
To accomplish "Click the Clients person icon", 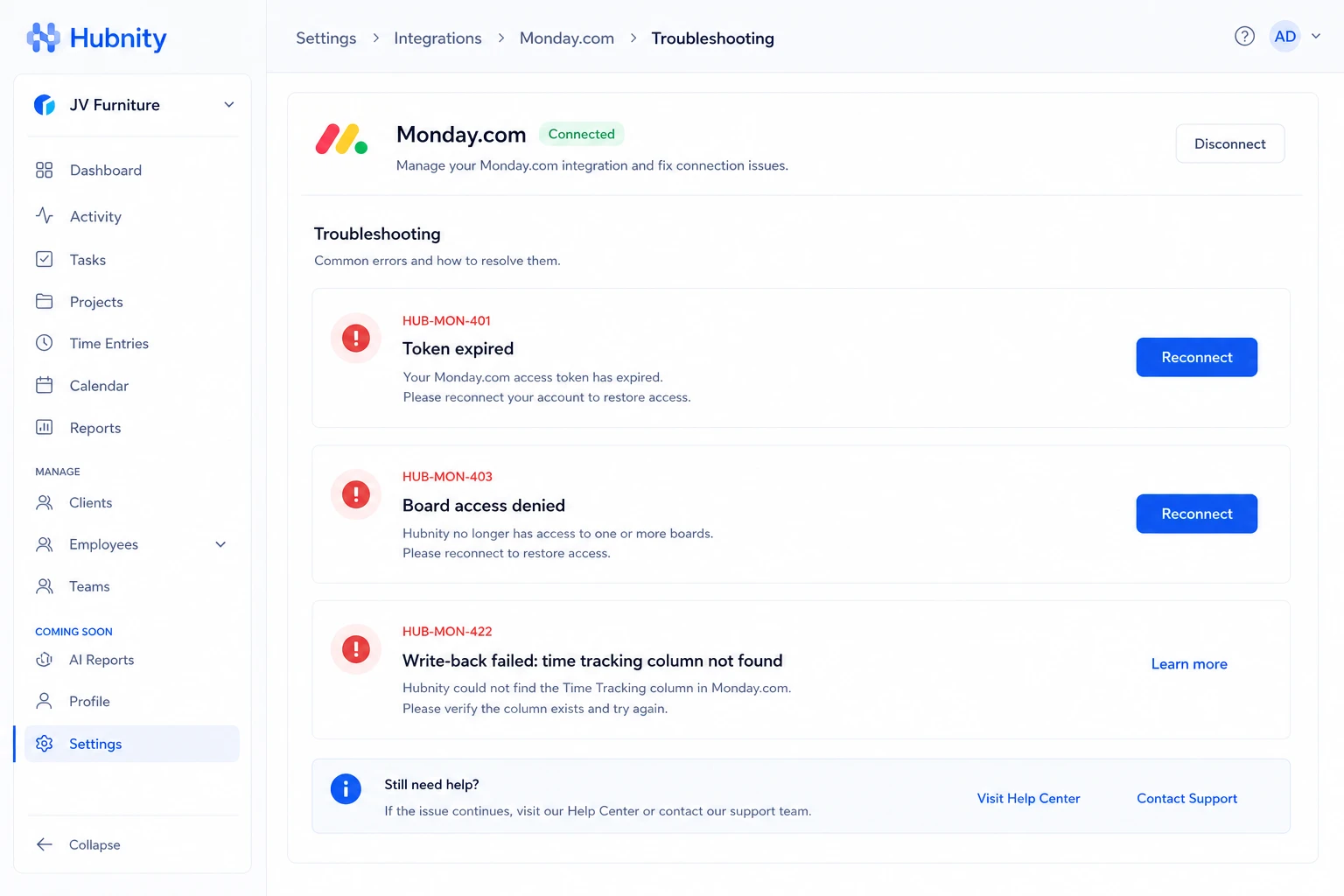I will [x=45, y=502].
